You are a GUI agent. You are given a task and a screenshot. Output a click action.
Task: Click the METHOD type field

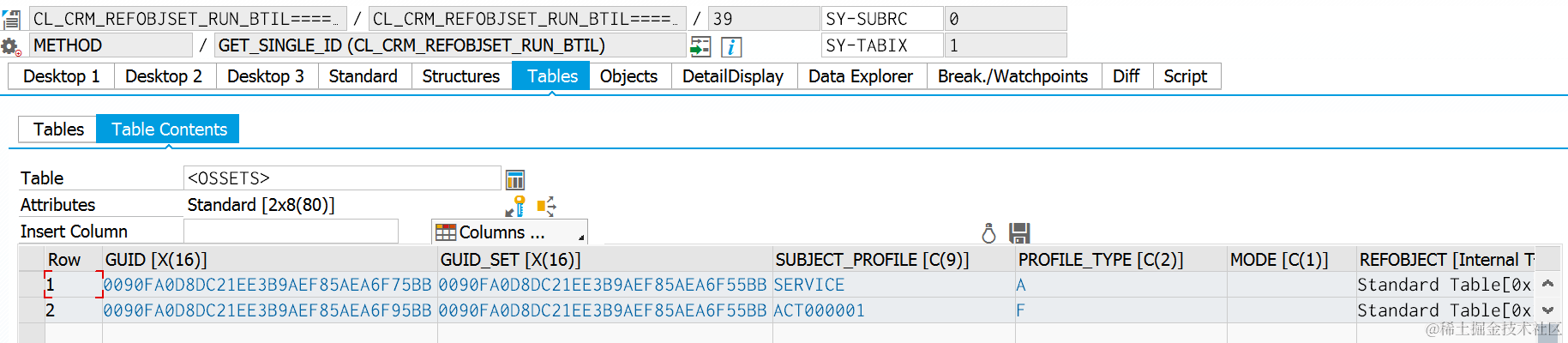111,45
